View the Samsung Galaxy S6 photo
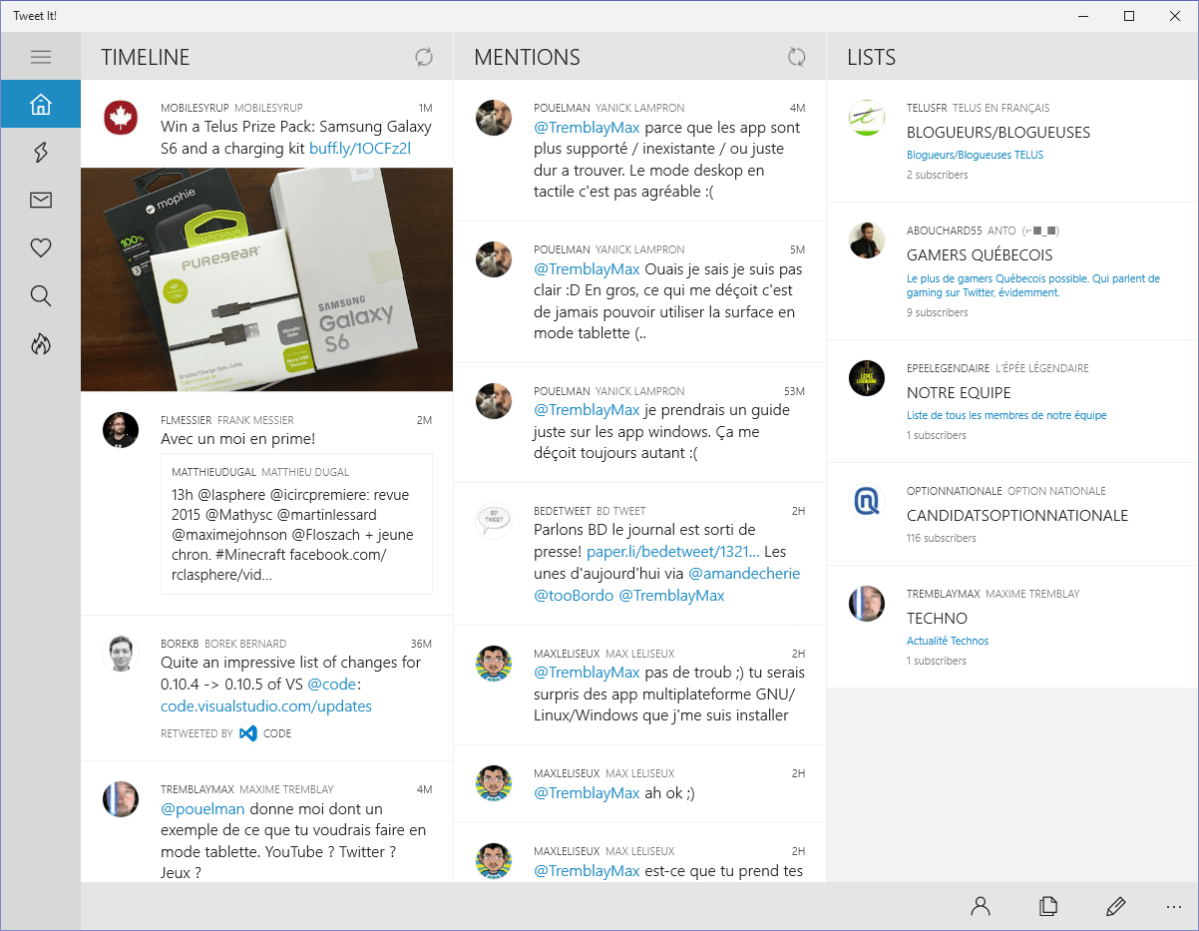Screen dimensions: 1199x931 pos(266,279)
